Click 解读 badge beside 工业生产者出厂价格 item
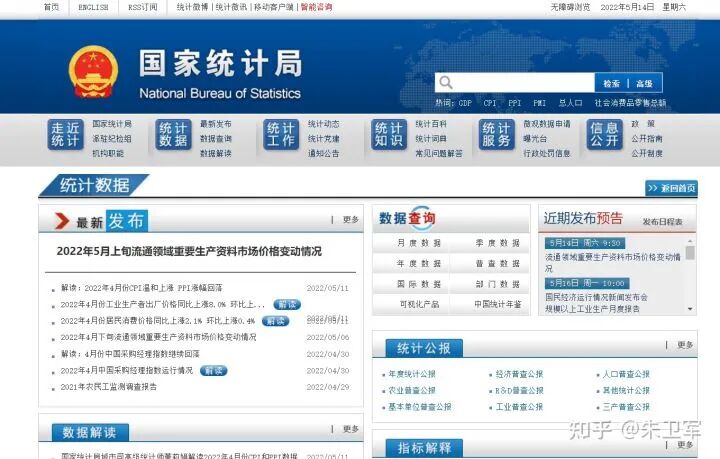The height and width of the screenshot is (459, 720). click(287, 304)
